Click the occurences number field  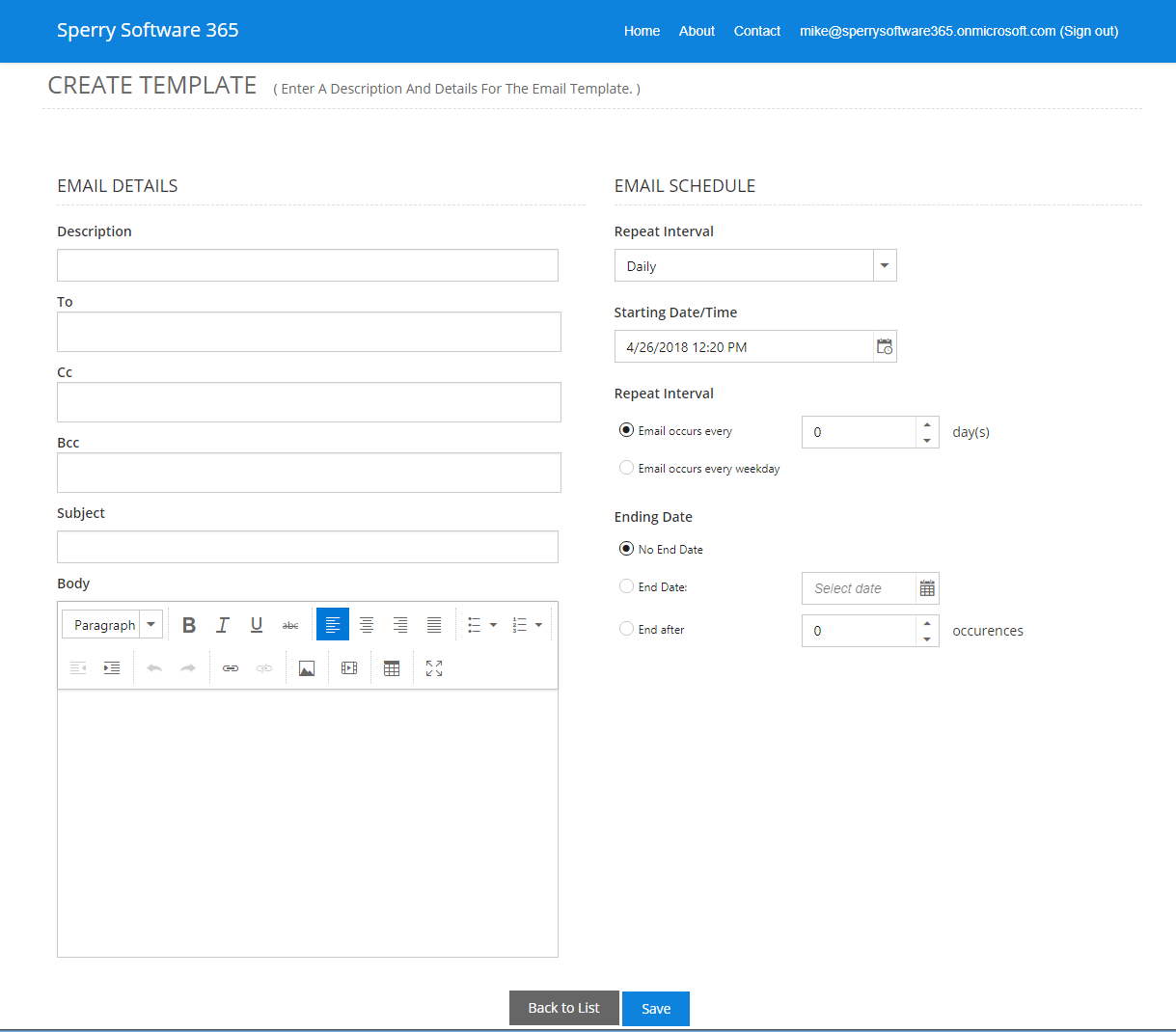point(859,631)
